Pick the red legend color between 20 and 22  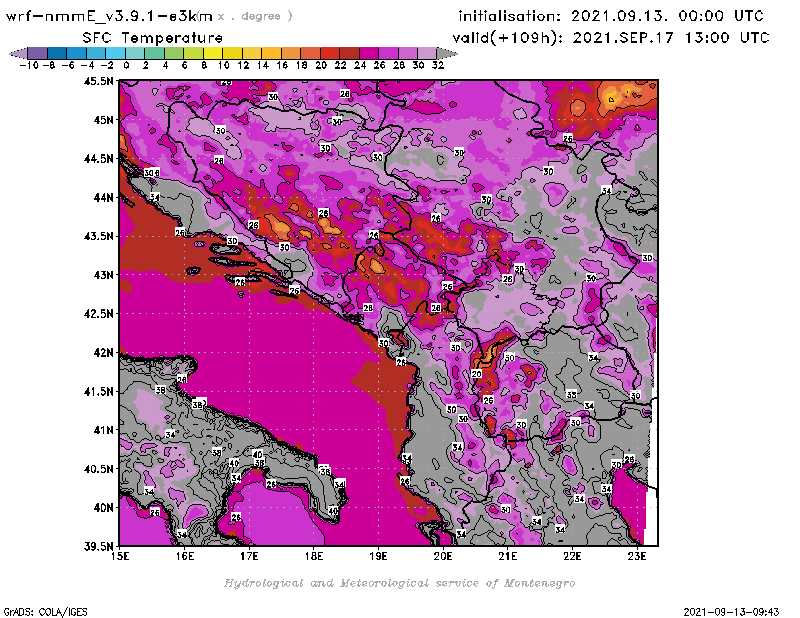coord(330,54)
